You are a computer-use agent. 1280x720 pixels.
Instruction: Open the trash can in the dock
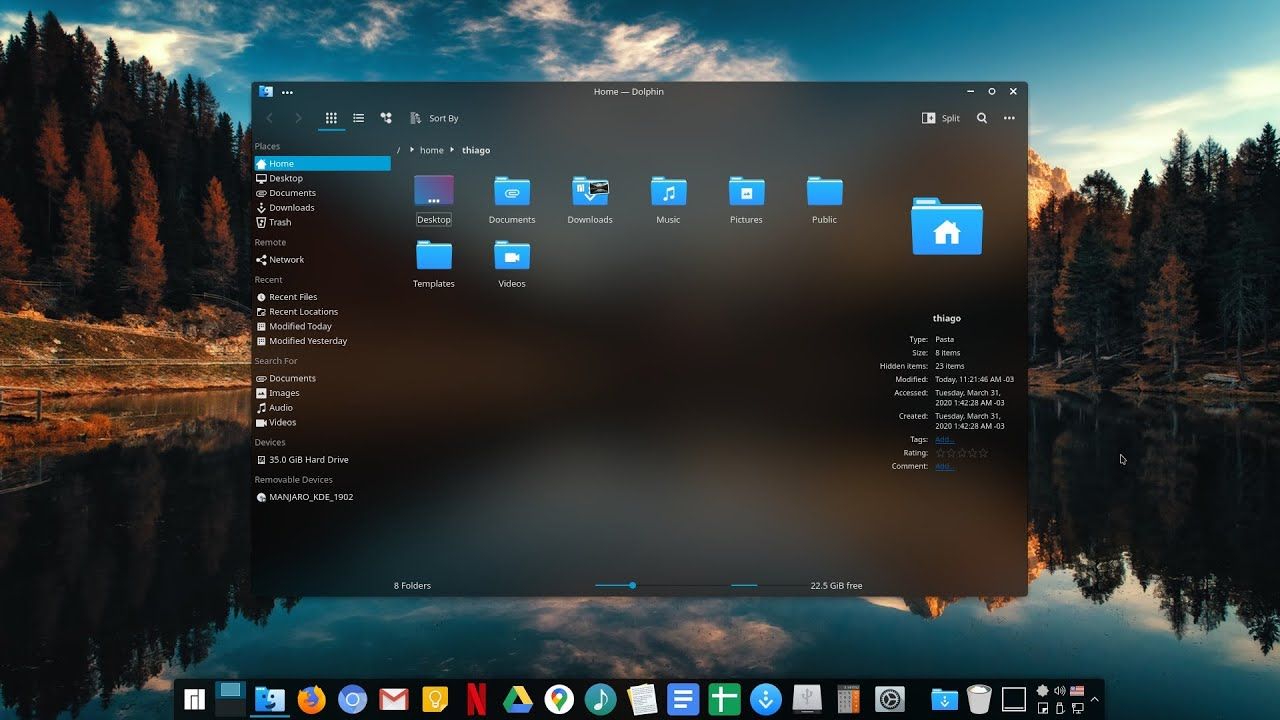(x=980, y=699)
